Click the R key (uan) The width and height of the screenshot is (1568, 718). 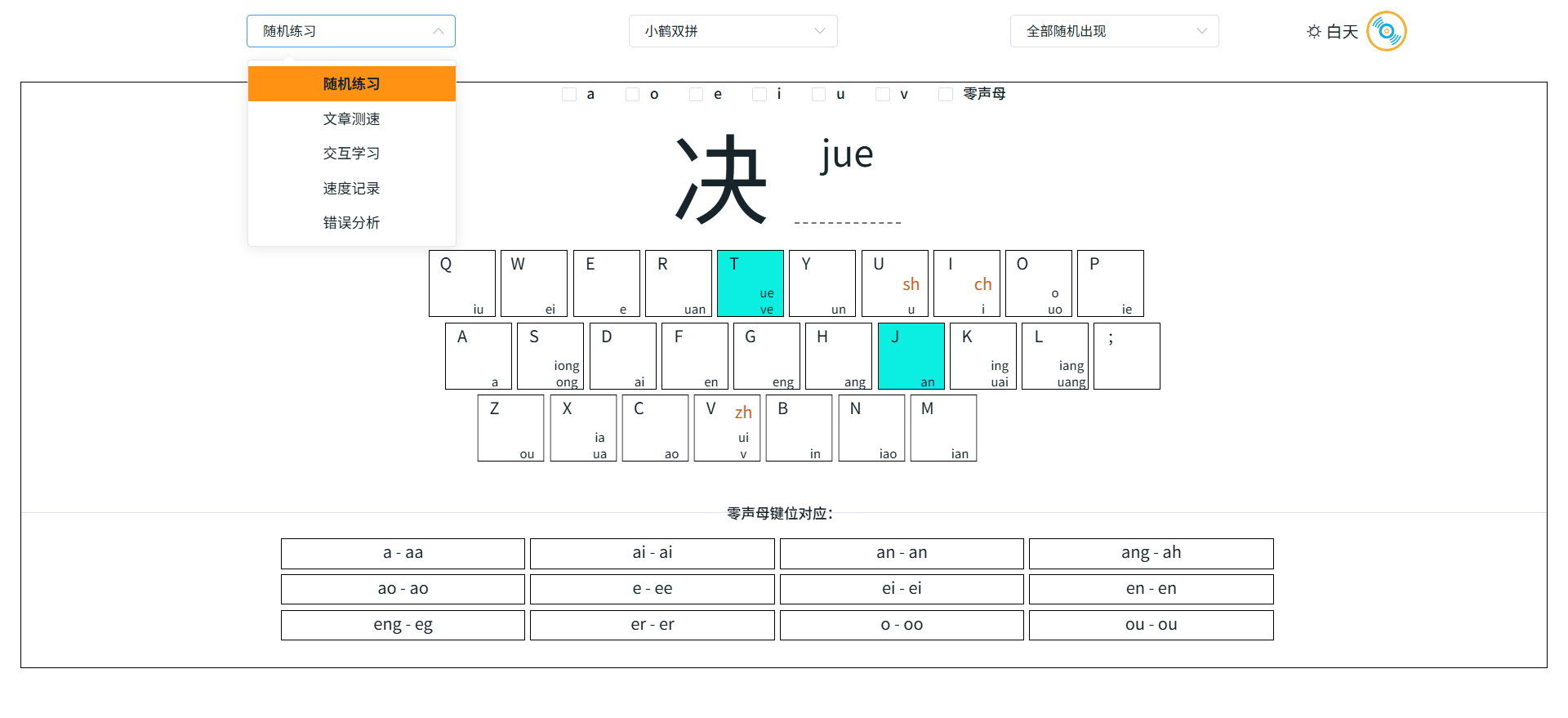click(679, 283)
